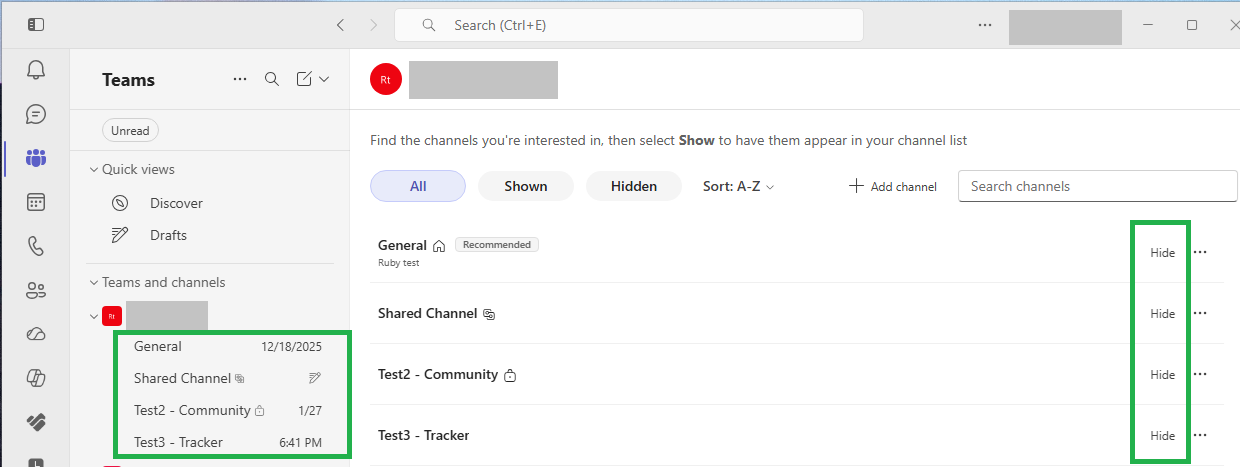
Task: Hide the Shared Channel
Action: (1162, 314)
